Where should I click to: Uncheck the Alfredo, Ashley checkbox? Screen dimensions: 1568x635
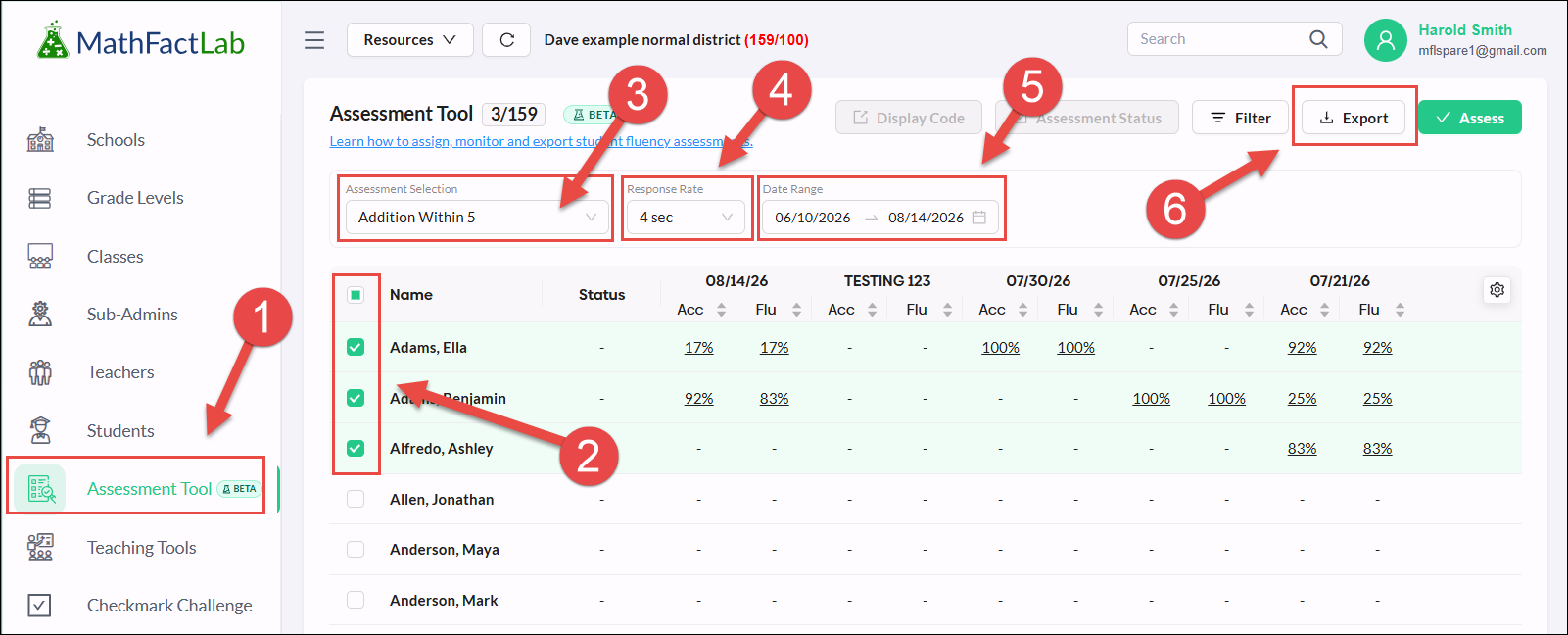point(356,448)
